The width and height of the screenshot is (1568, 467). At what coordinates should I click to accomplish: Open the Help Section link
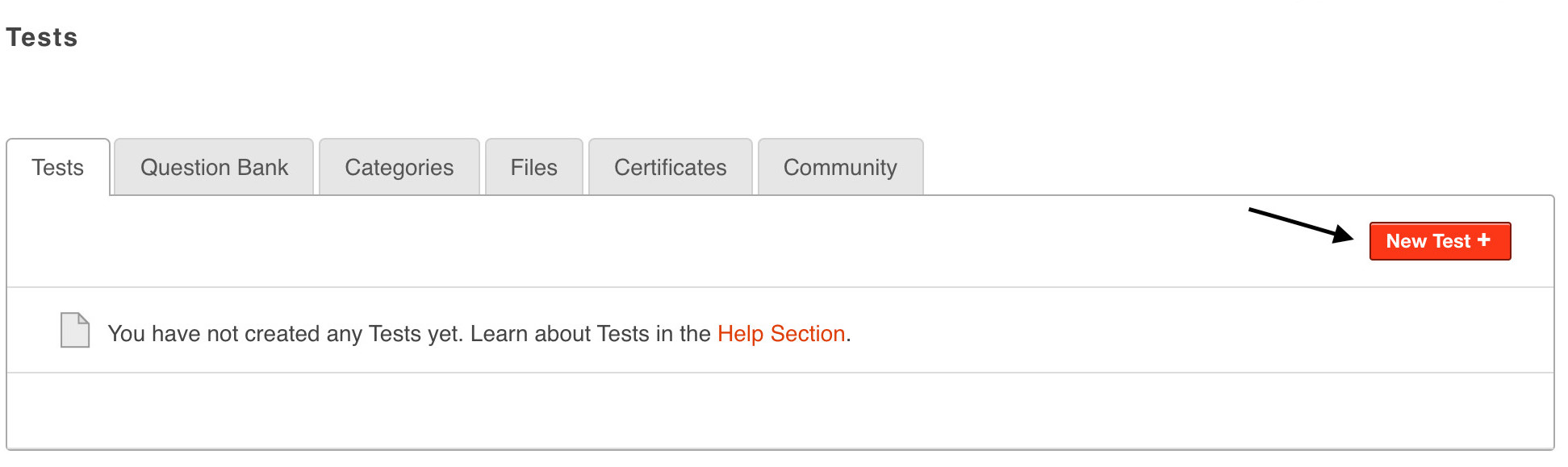[781, 334]
